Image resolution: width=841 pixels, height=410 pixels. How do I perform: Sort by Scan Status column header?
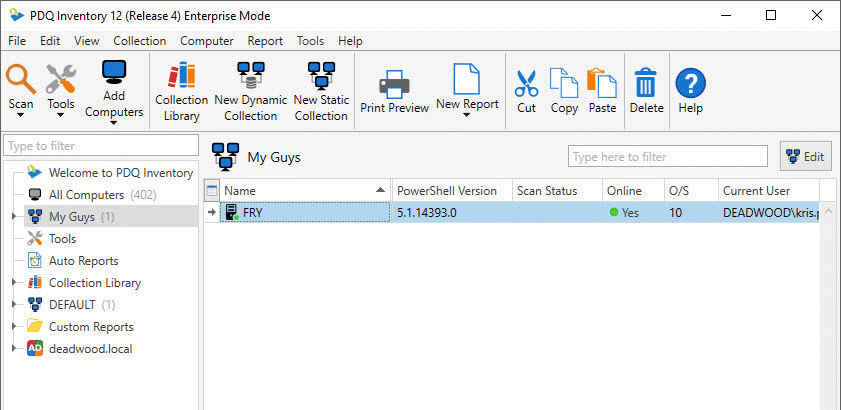[x=557, y=191]
